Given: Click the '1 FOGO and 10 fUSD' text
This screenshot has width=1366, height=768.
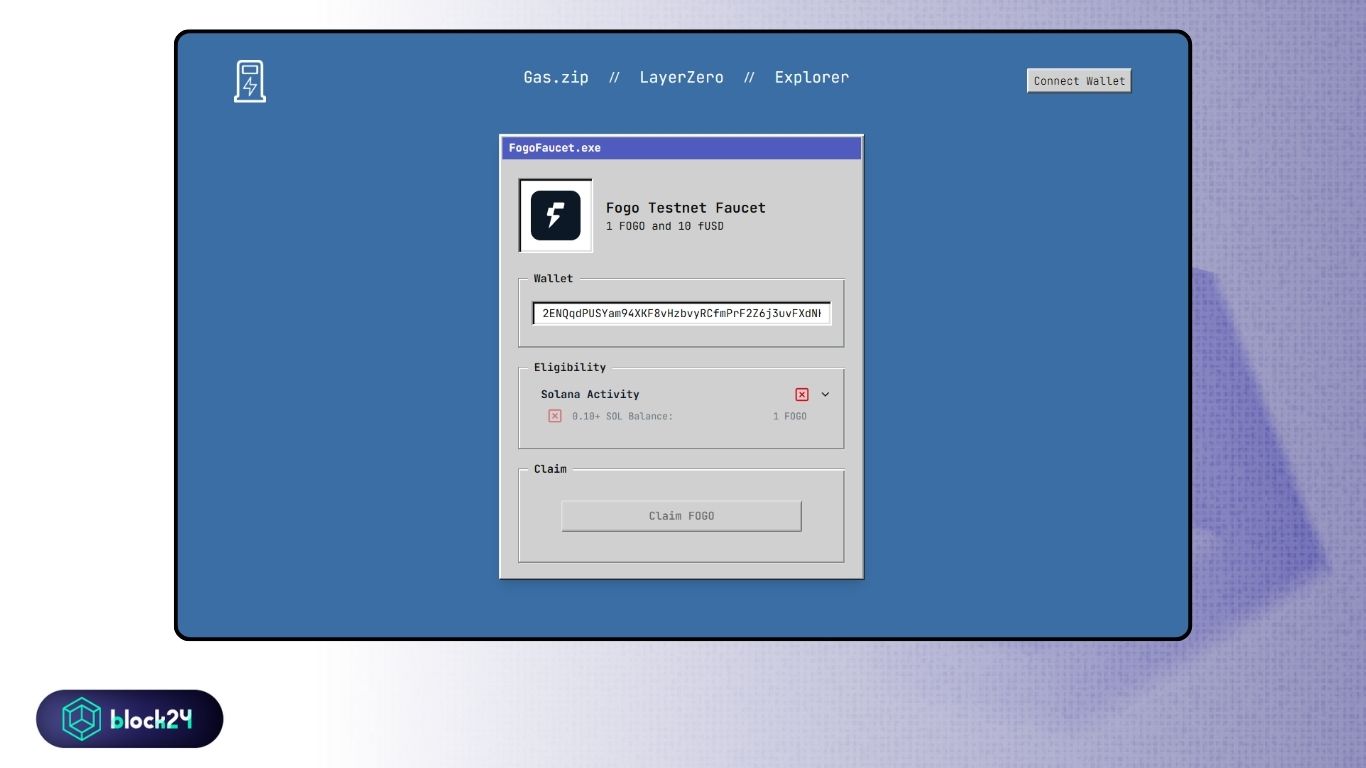Looking at the screenshot, I should (x=665, y=226).
